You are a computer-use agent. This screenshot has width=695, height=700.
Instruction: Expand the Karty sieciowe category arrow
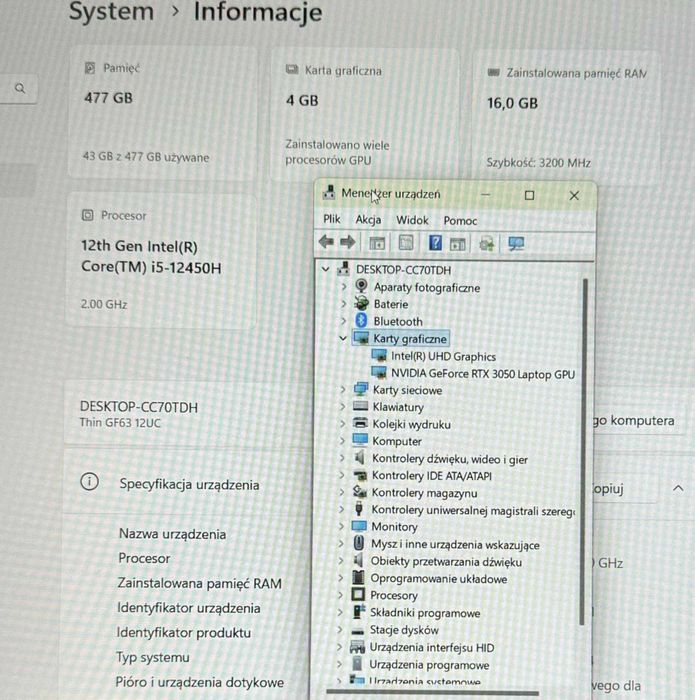tap(342, 389)
